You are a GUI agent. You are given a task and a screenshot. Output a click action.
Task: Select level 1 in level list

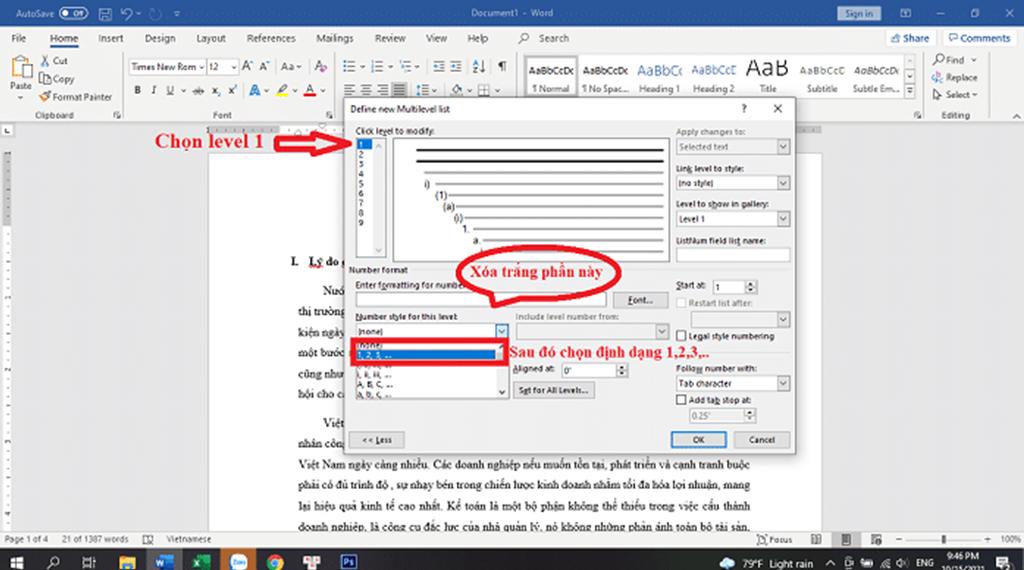click(x=364, y=144)
